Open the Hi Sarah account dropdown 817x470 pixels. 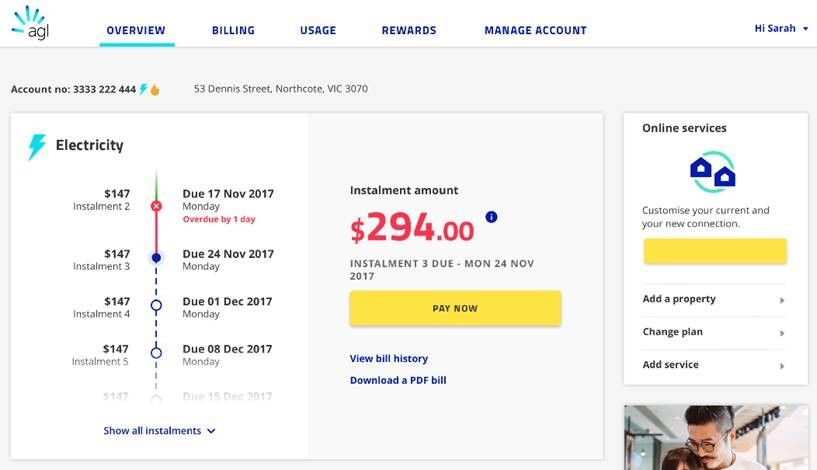point(781,29)
